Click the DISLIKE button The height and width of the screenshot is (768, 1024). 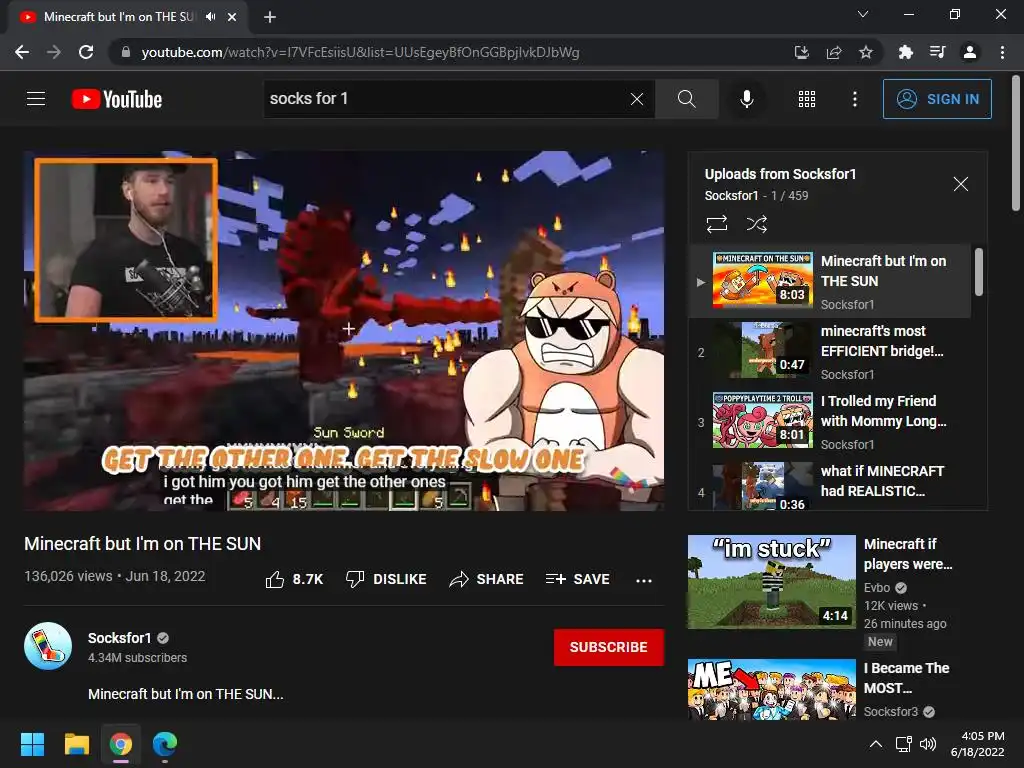tap(386, 579)
